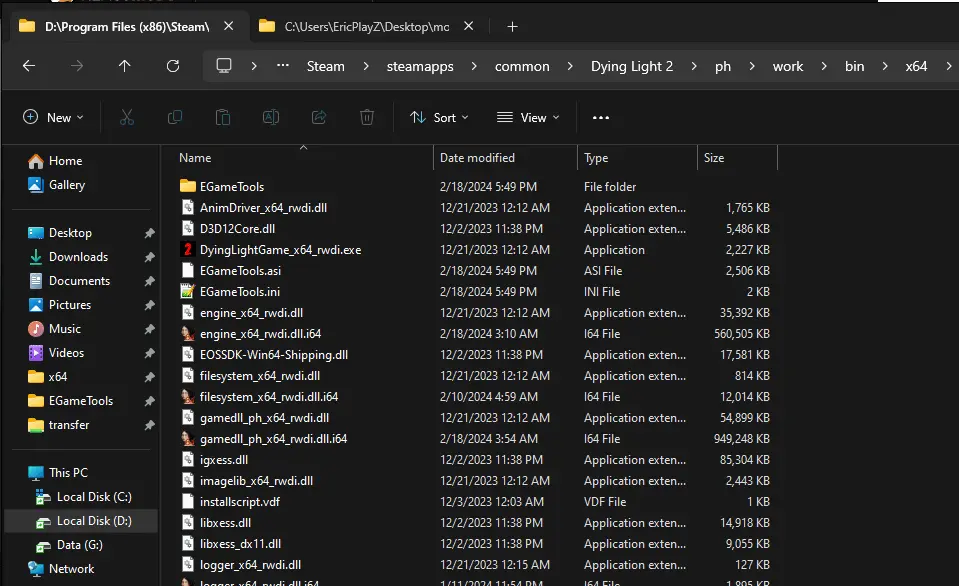Jump to common folder in breadcrumb
The width and height of the screenshot is (959, 586).
point(522,66)
